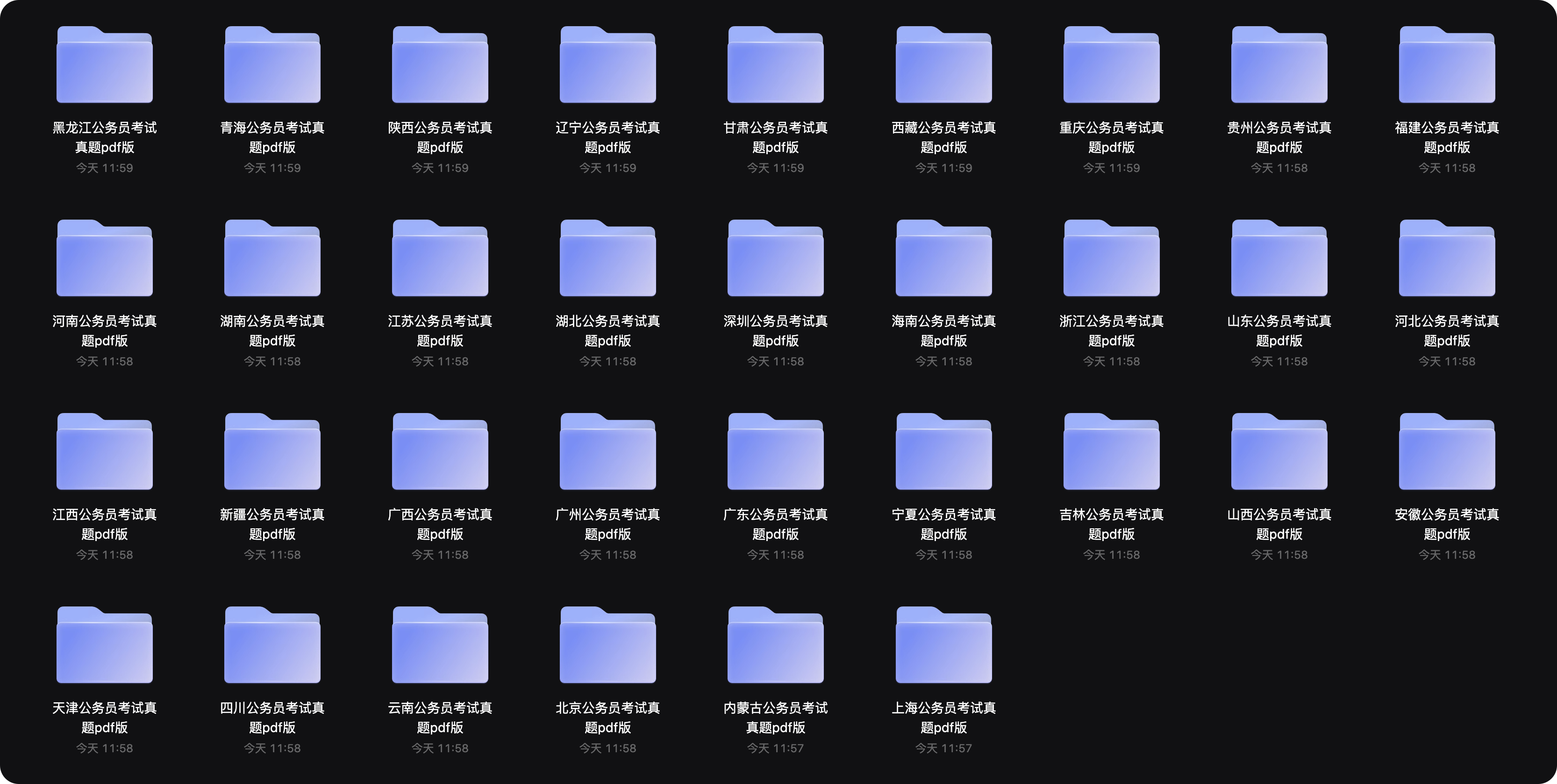The height and width of the screenshot is (784, 1557).
Task: Select the 山西公务员考试真题pdf版 folder icon
Action: point(1279,451)
